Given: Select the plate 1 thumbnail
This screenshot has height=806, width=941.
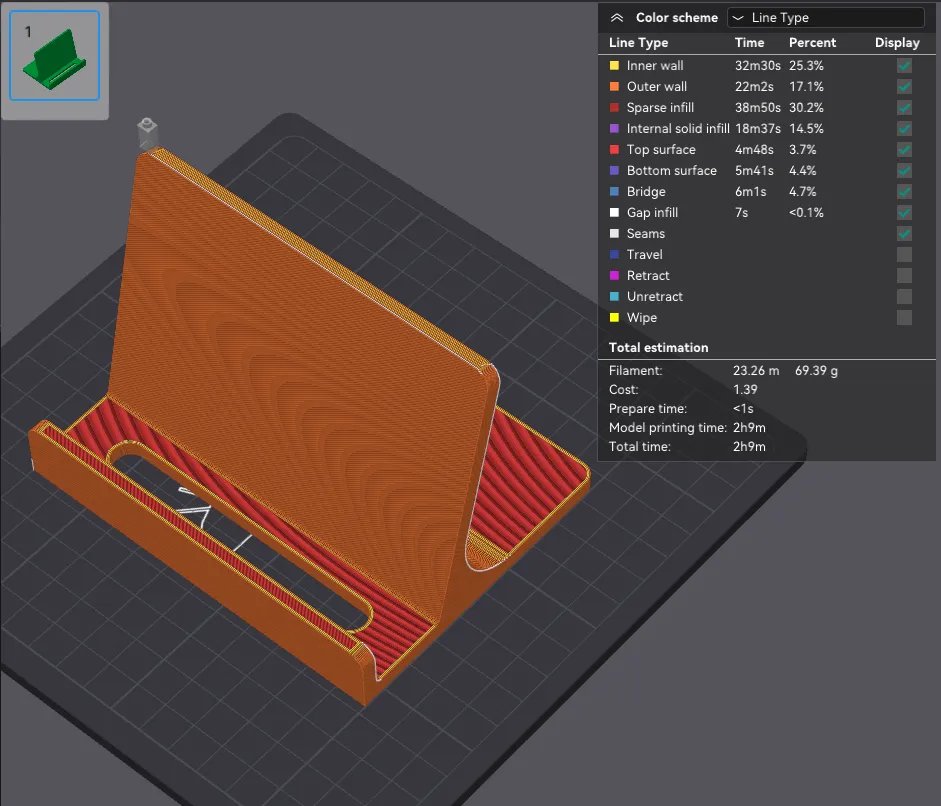Looking at the screenshot, I should [55, 55].
